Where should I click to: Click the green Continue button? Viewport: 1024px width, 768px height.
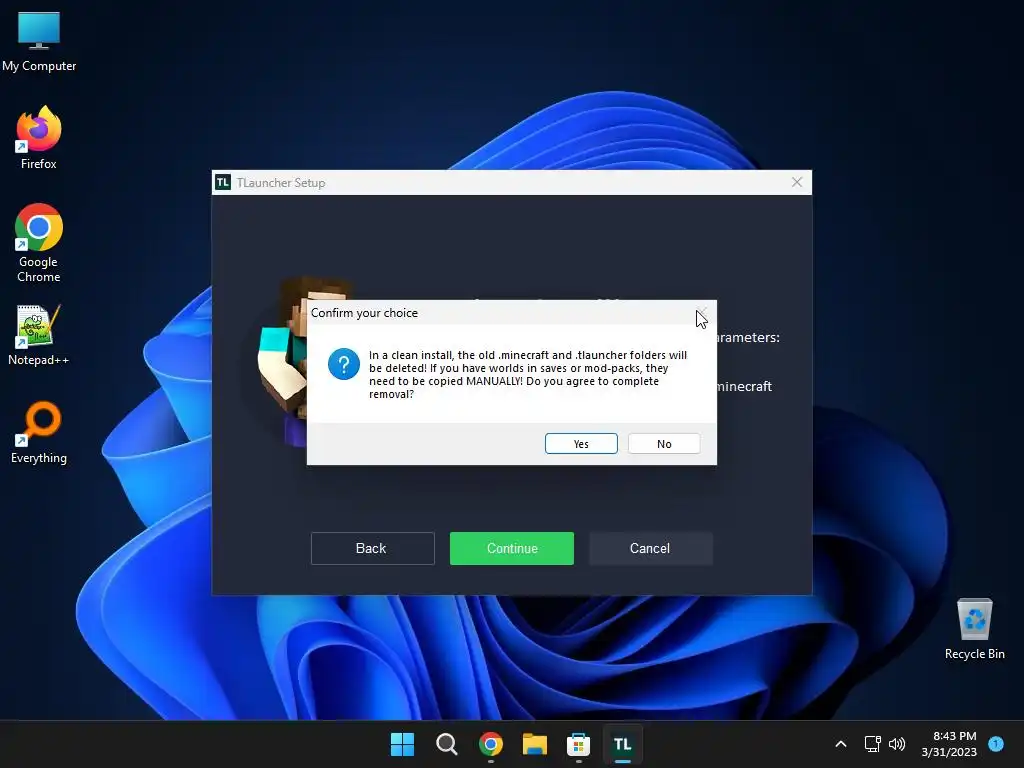511,548
